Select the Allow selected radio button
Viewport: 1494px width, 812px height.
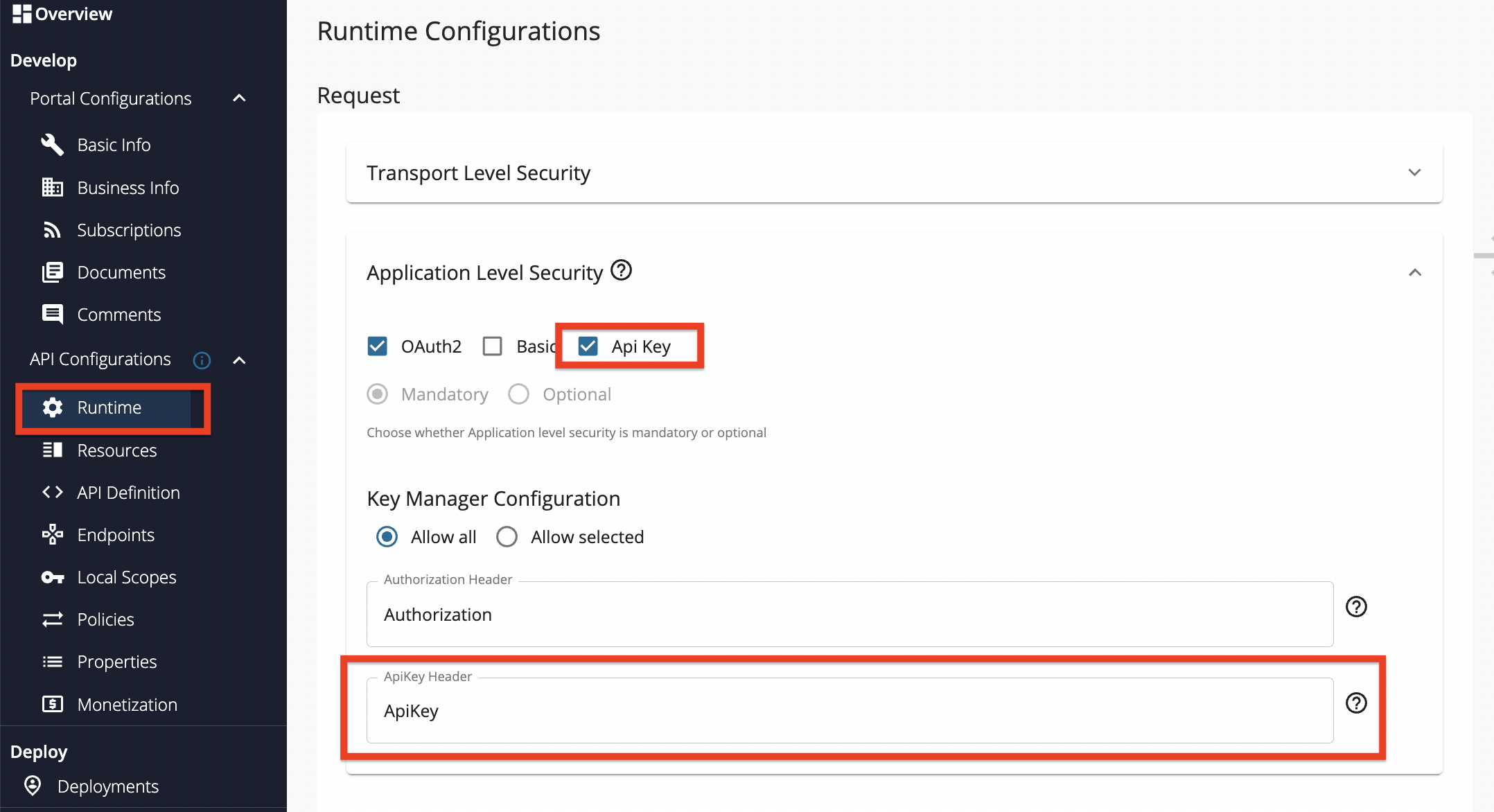click(507, 536)
